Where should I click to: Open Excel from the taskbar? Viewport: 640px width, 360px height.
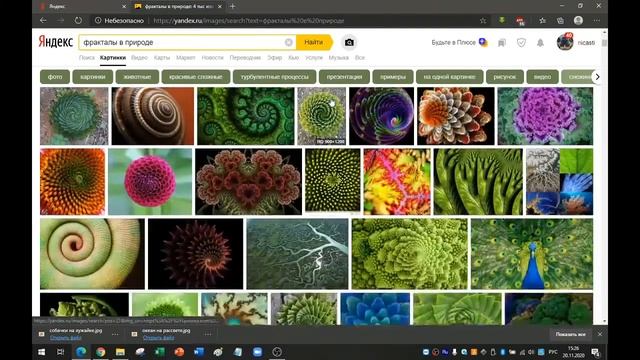(x=160, y=352)
